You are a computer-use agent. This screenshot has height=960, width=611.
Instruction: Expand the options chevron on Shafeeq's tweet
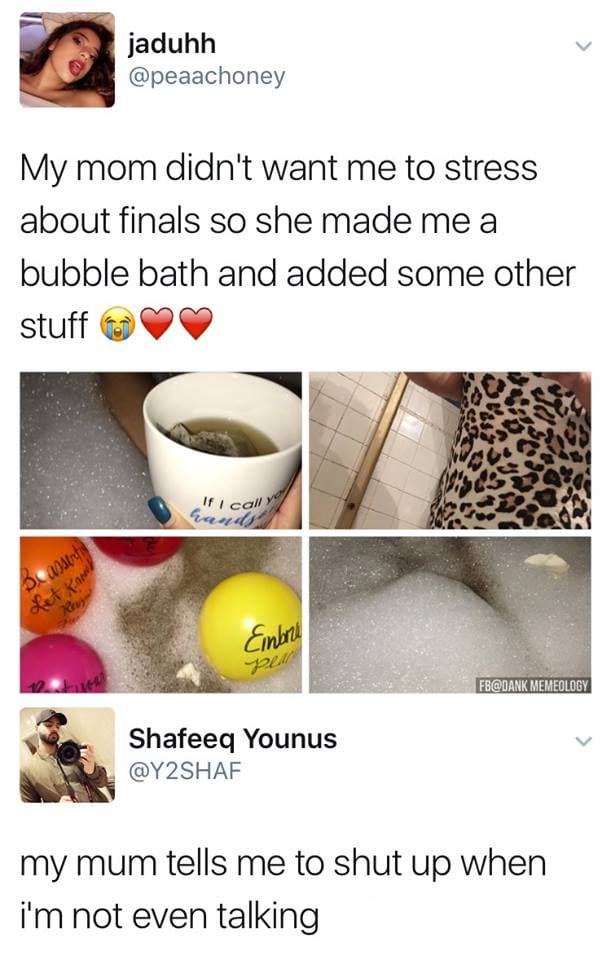tap(583, 741)
